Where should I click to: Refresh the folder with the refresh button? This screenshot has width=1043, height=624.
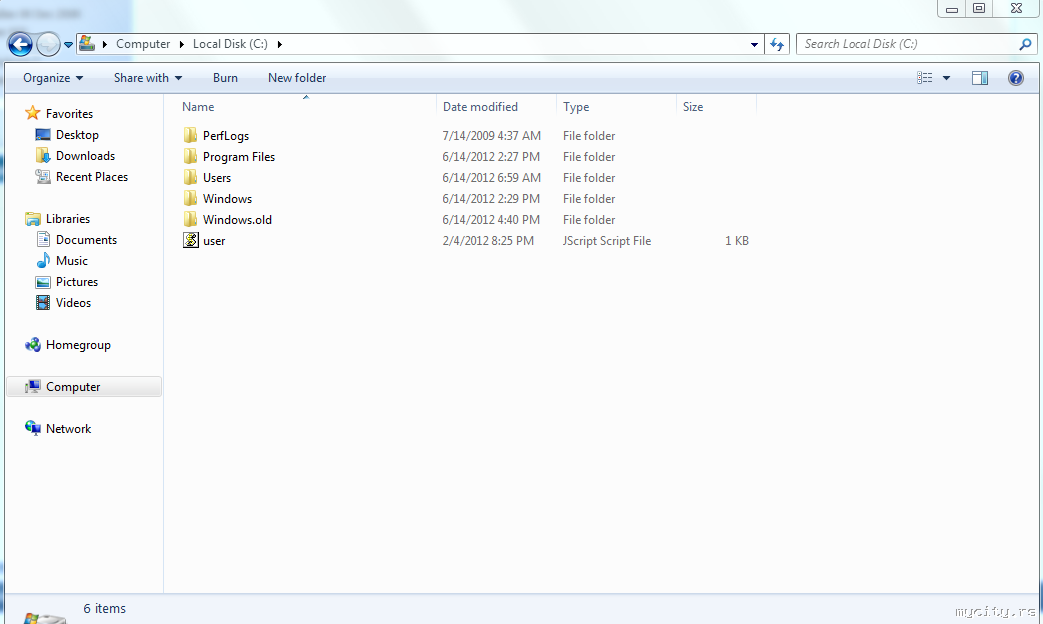(777, 45)
